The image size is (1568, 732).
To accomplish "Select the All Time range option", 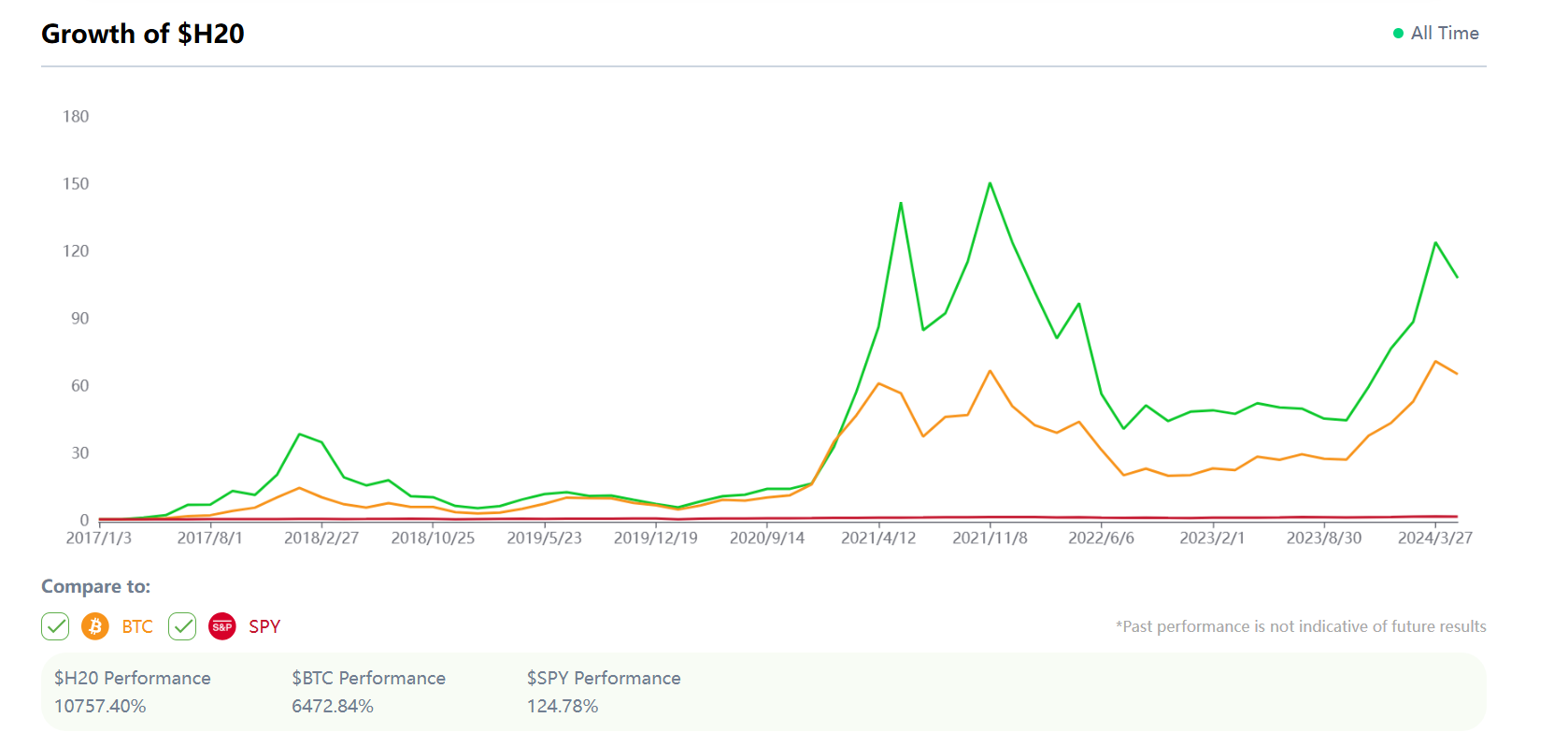I will coord(1444,34).
